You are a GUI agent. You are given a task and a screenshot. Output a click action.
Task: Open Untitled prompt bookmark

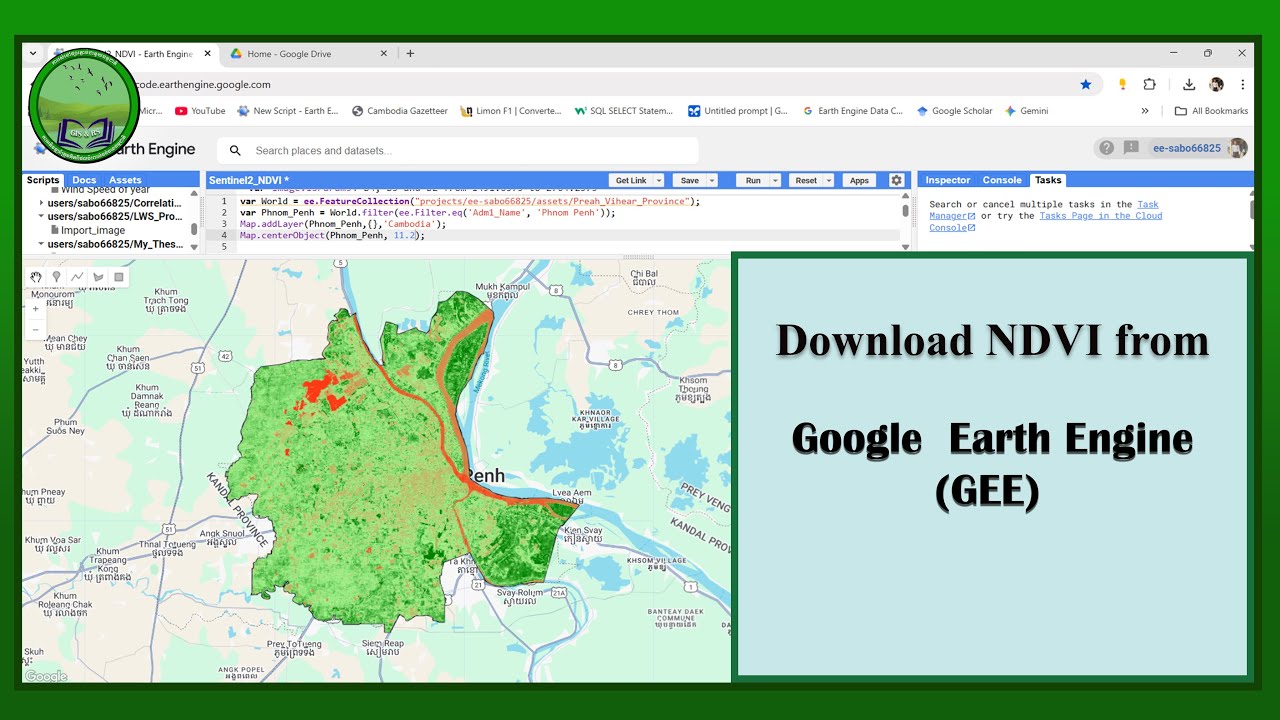point(738,111)
